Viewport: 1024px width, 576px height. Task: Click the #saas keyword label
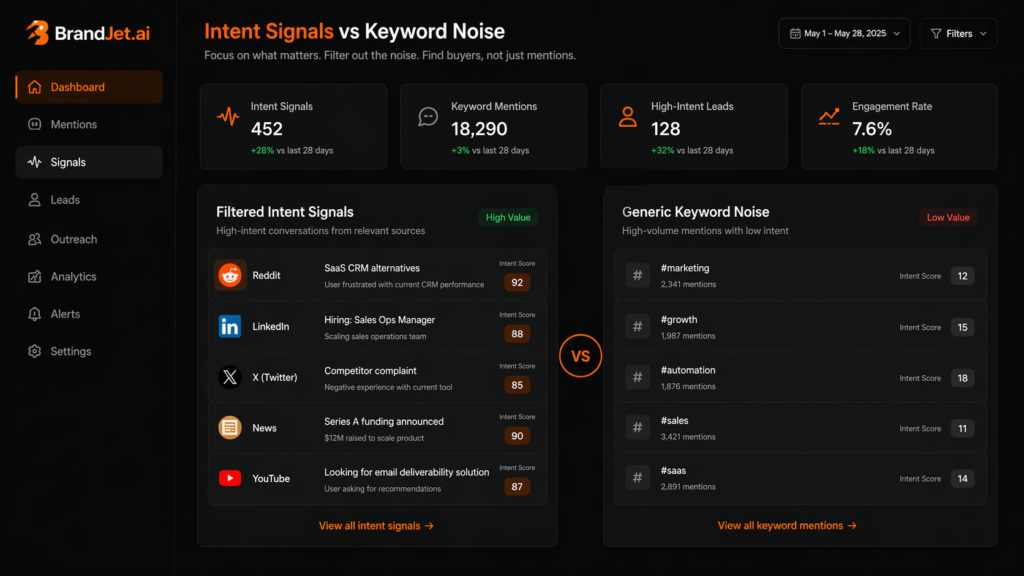point(673,470)
